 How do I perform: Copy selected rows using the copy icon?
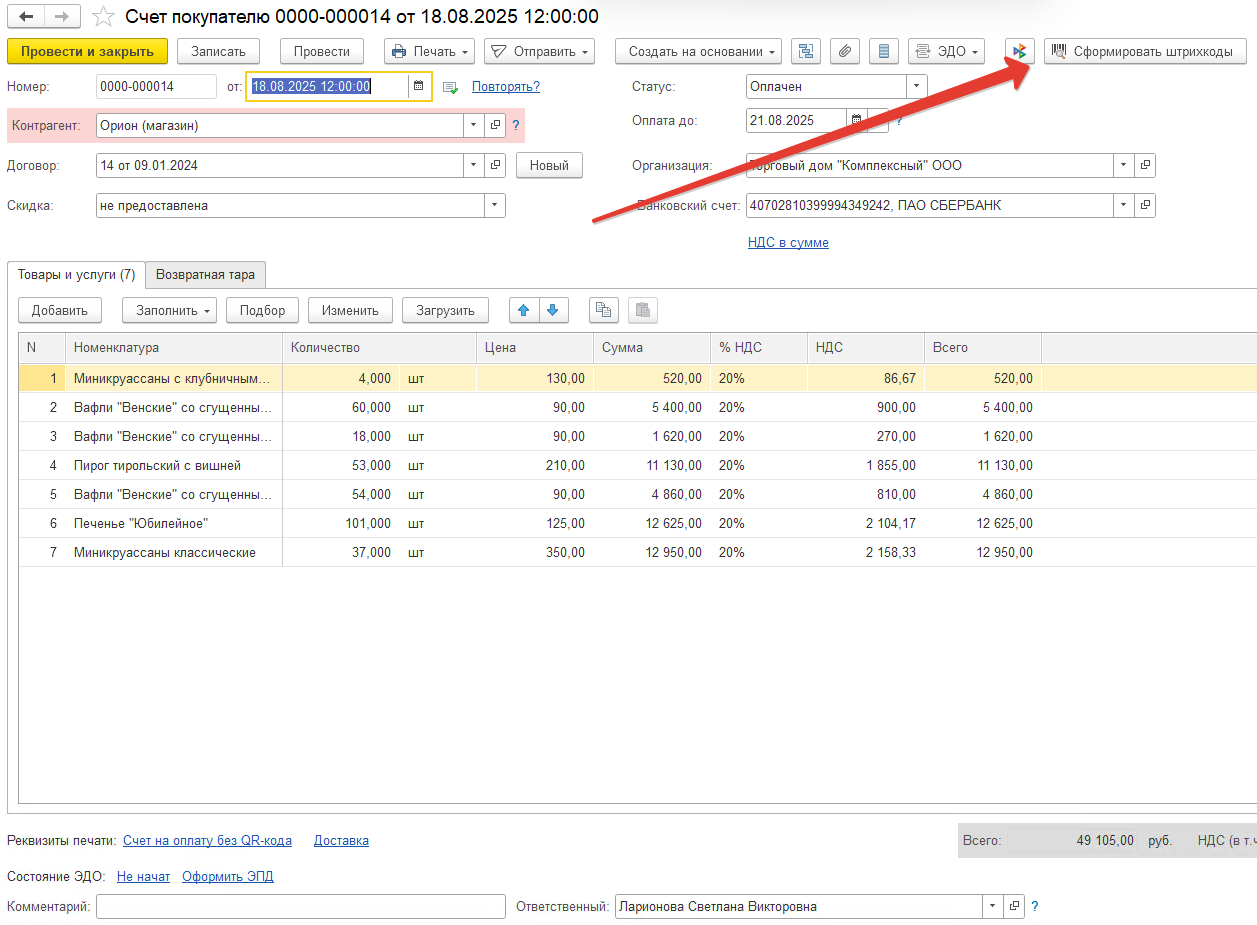[603, 311]
